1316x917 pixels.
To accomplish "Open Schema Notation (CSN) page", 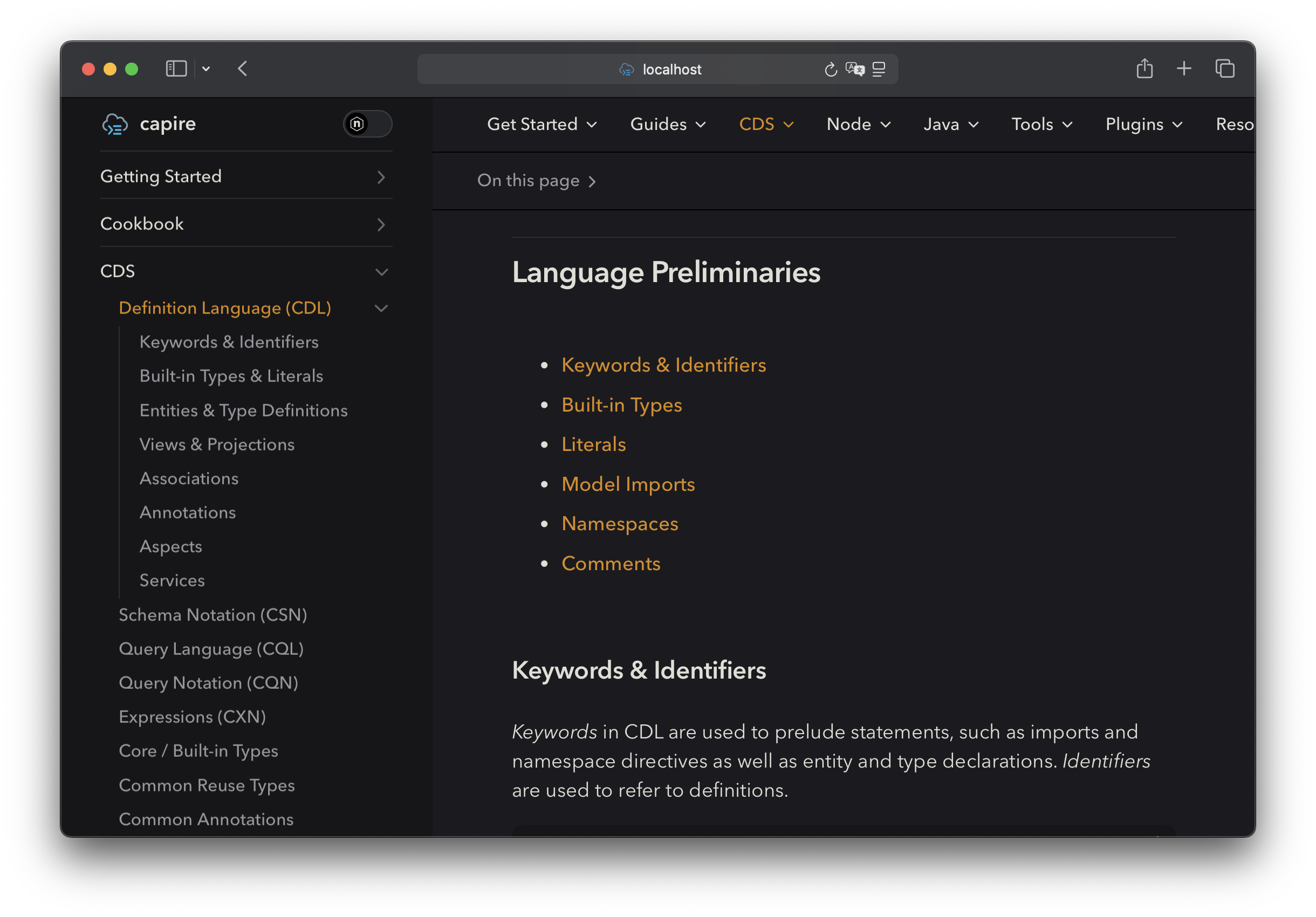I will (213, 615).
